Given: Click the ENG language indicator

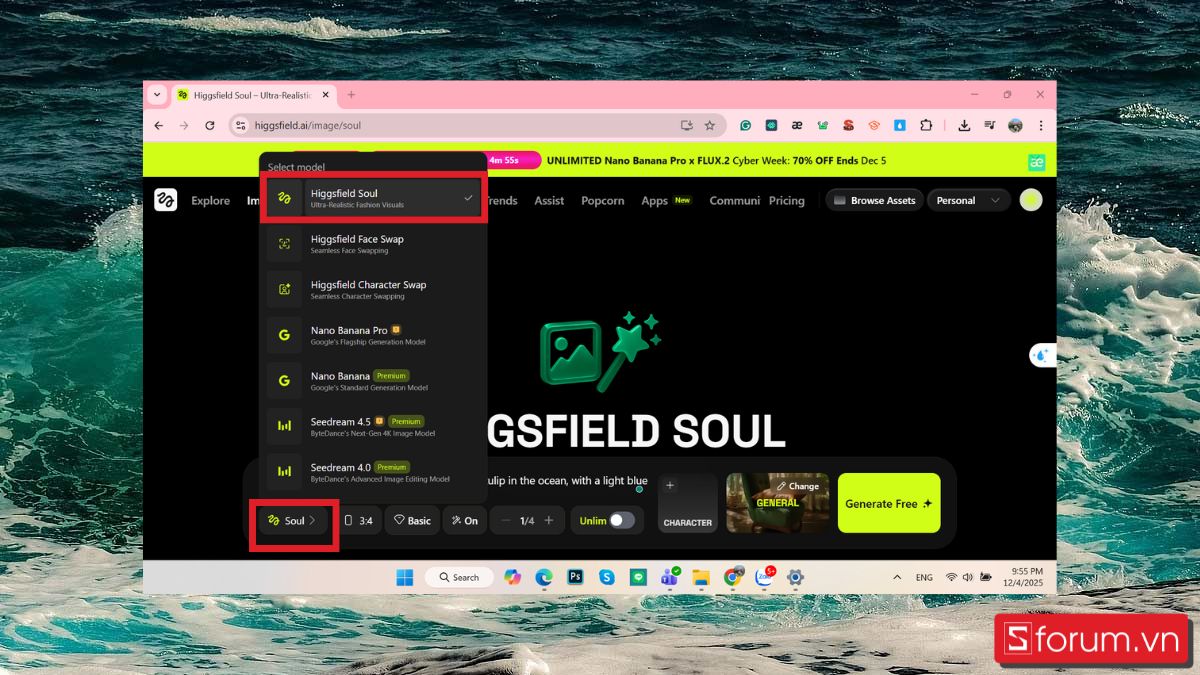Looking at the screenshot, I should pos(924,577).
